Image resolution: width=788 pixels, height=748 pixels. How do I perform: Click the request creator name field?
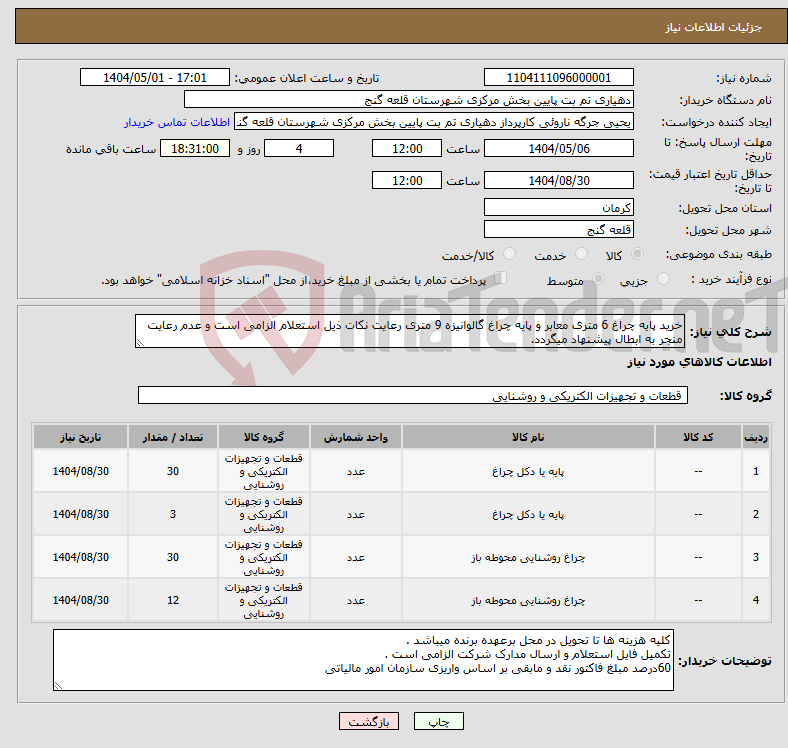point(434,122)
